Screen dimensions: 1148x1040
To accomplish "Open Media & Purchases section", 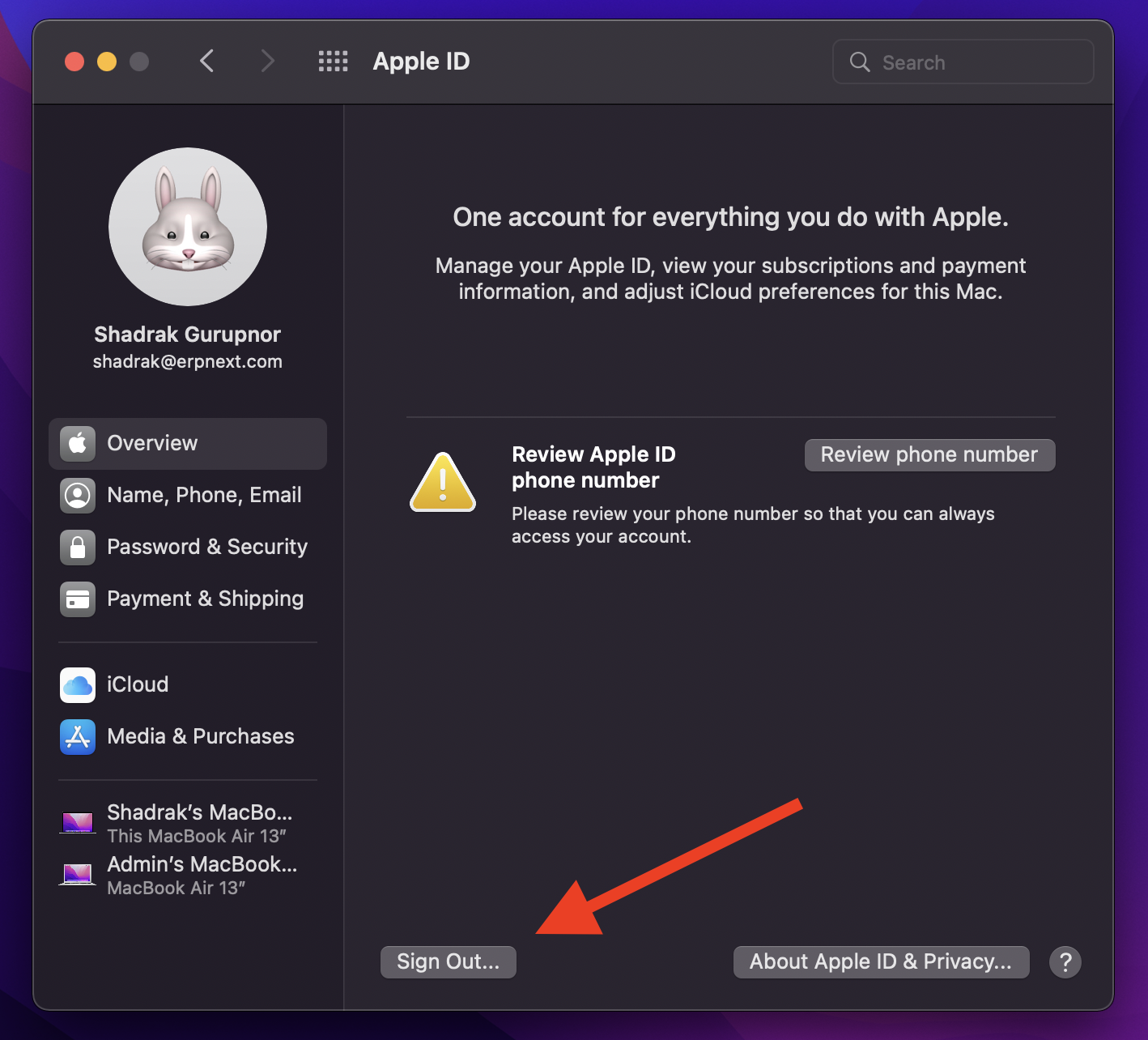I will coord(188,737).
